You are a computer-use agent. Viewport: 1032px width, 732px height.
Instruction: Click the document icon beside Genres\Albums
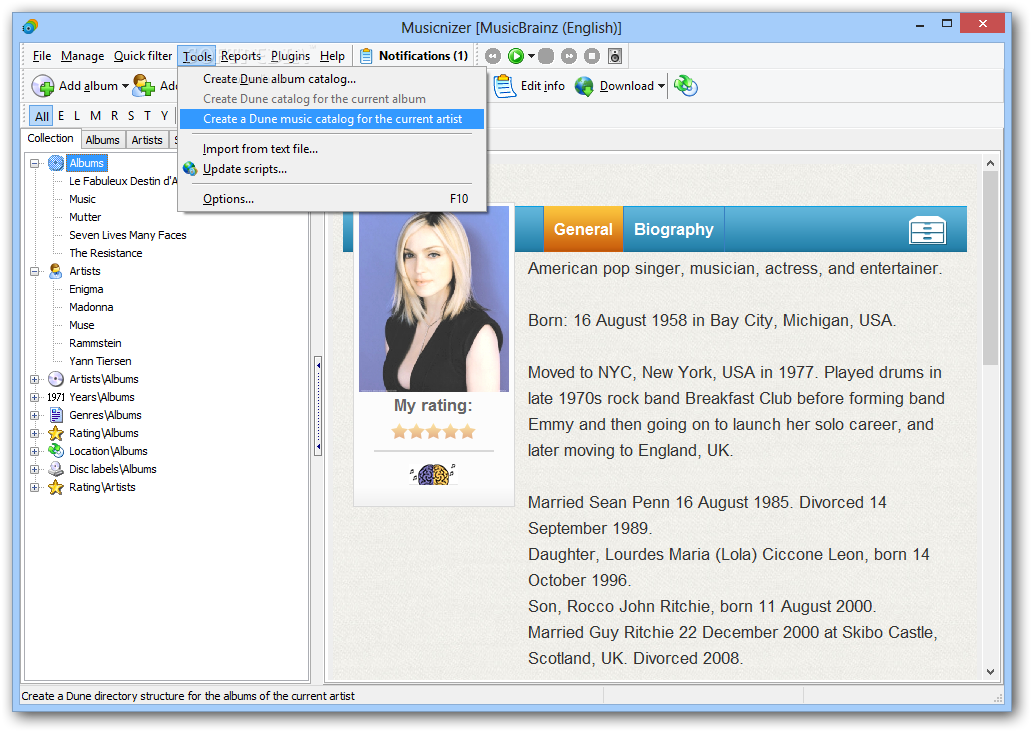56,415
